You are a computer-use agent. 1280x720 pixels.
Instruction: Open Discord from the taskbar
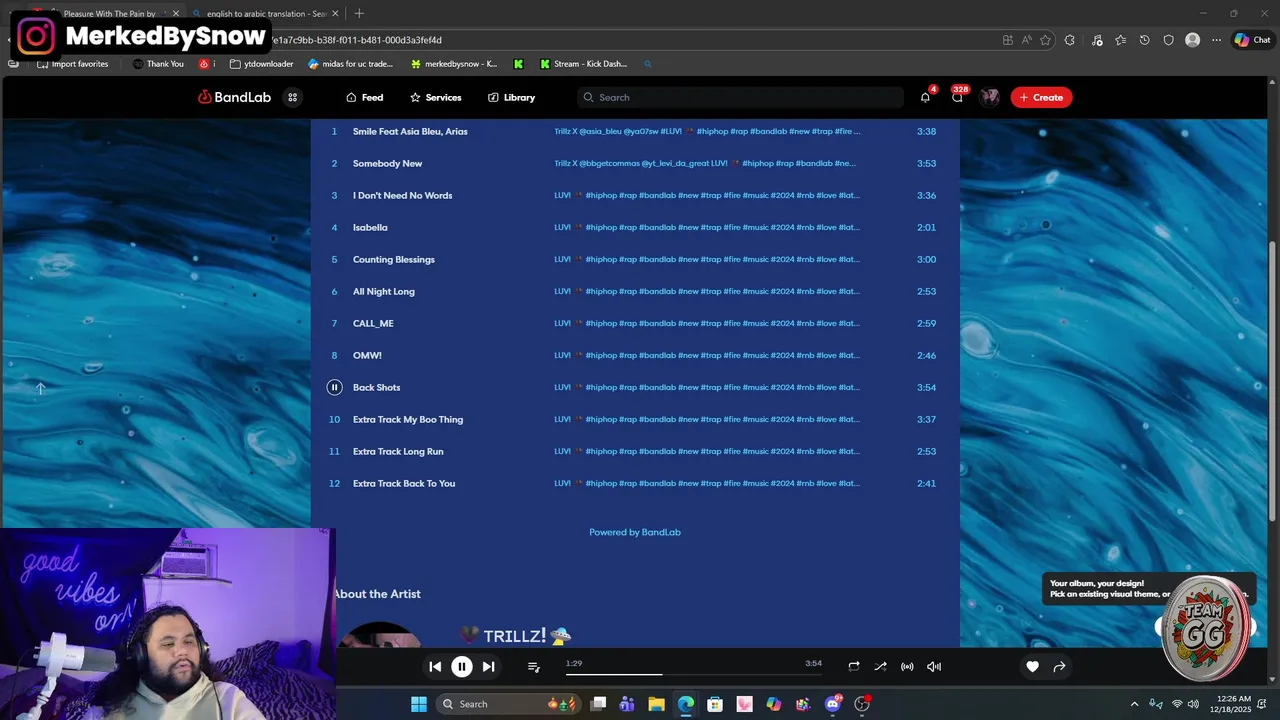832,704
